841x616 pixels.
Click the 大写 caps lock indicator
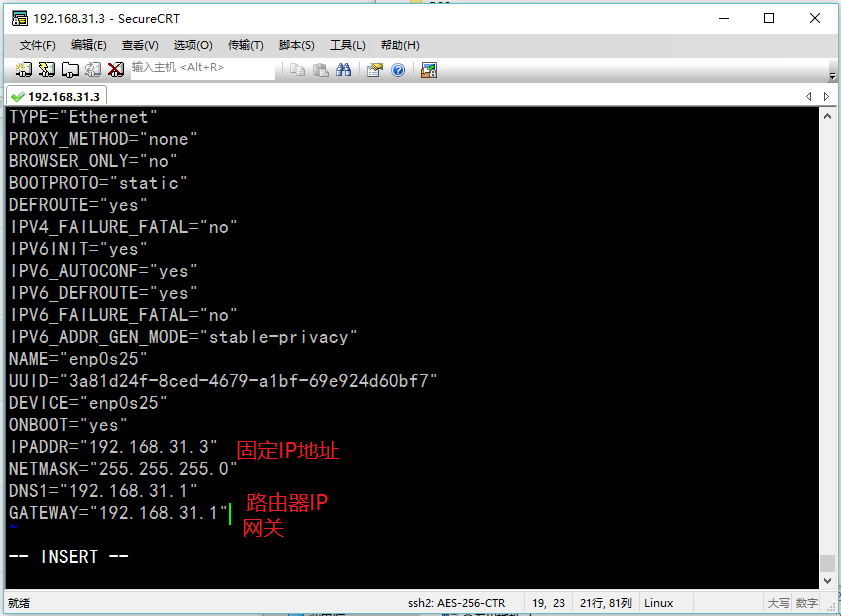tap(778, 603)
